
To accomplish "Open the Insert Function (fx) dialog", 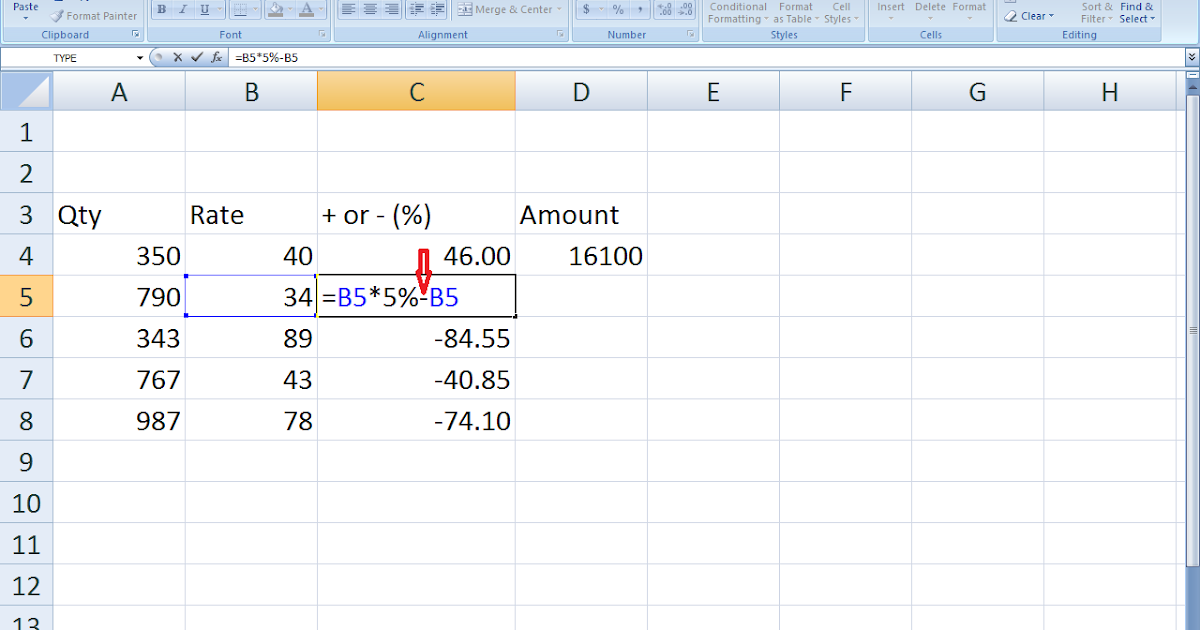I will tap(215, 58).
